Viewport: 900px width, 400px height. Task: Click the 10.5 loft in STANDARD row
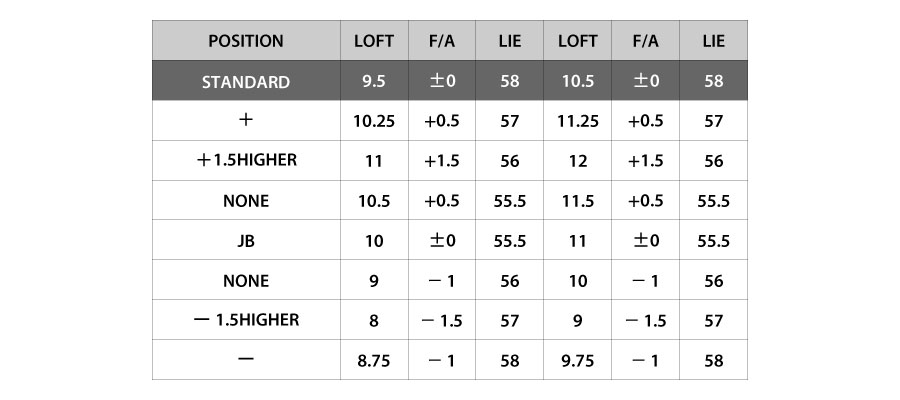coord(577,81)
